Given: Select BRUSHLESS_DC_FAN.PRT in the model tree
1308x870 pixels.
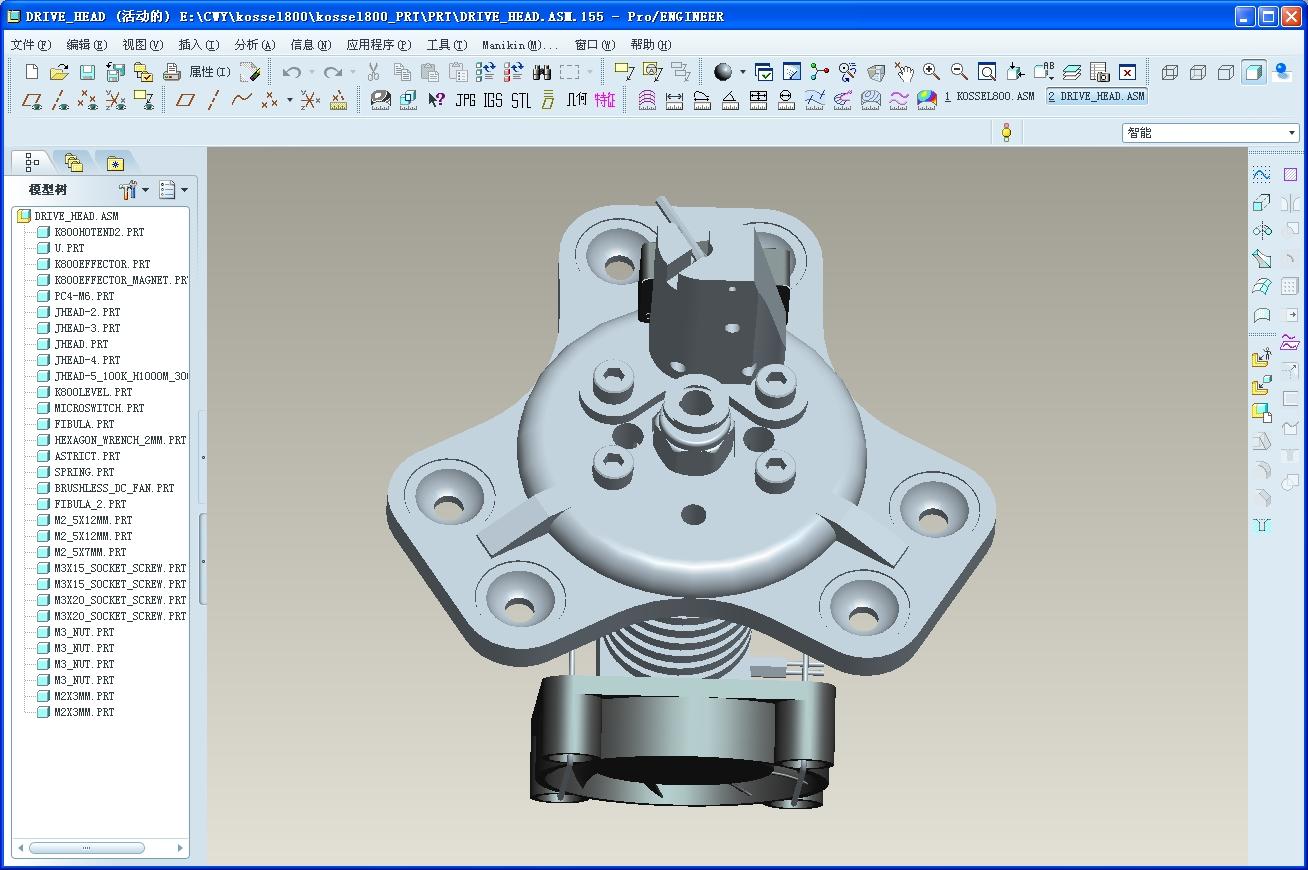Looking at the screenshot, I should [114, 488].
